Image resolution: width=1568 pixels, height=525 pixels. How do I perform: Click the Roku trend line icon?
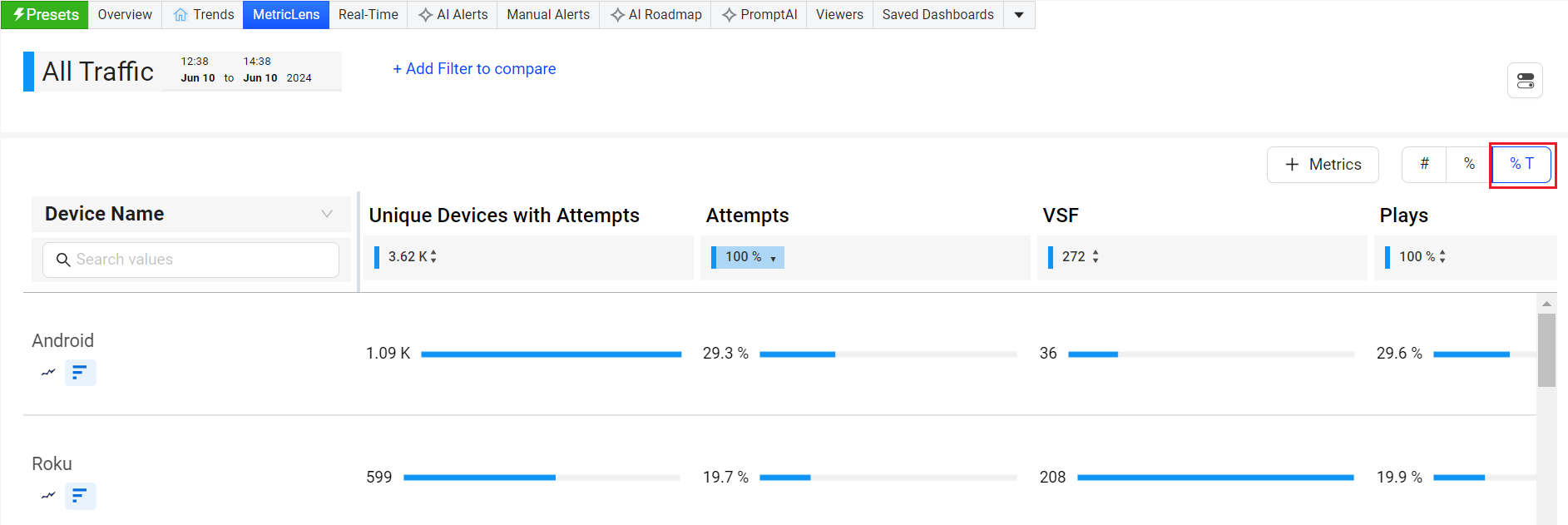(48, 496)
